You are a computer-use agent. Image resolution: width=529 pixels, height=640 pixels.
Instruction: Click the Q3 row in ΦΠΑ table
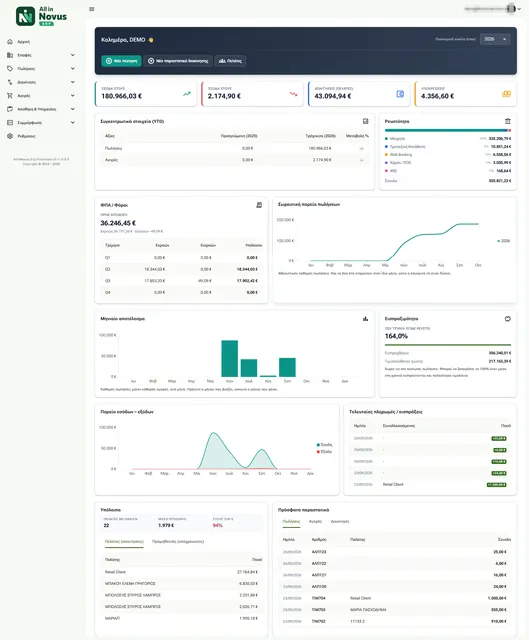pyautogui.click(x=181, y=281)
